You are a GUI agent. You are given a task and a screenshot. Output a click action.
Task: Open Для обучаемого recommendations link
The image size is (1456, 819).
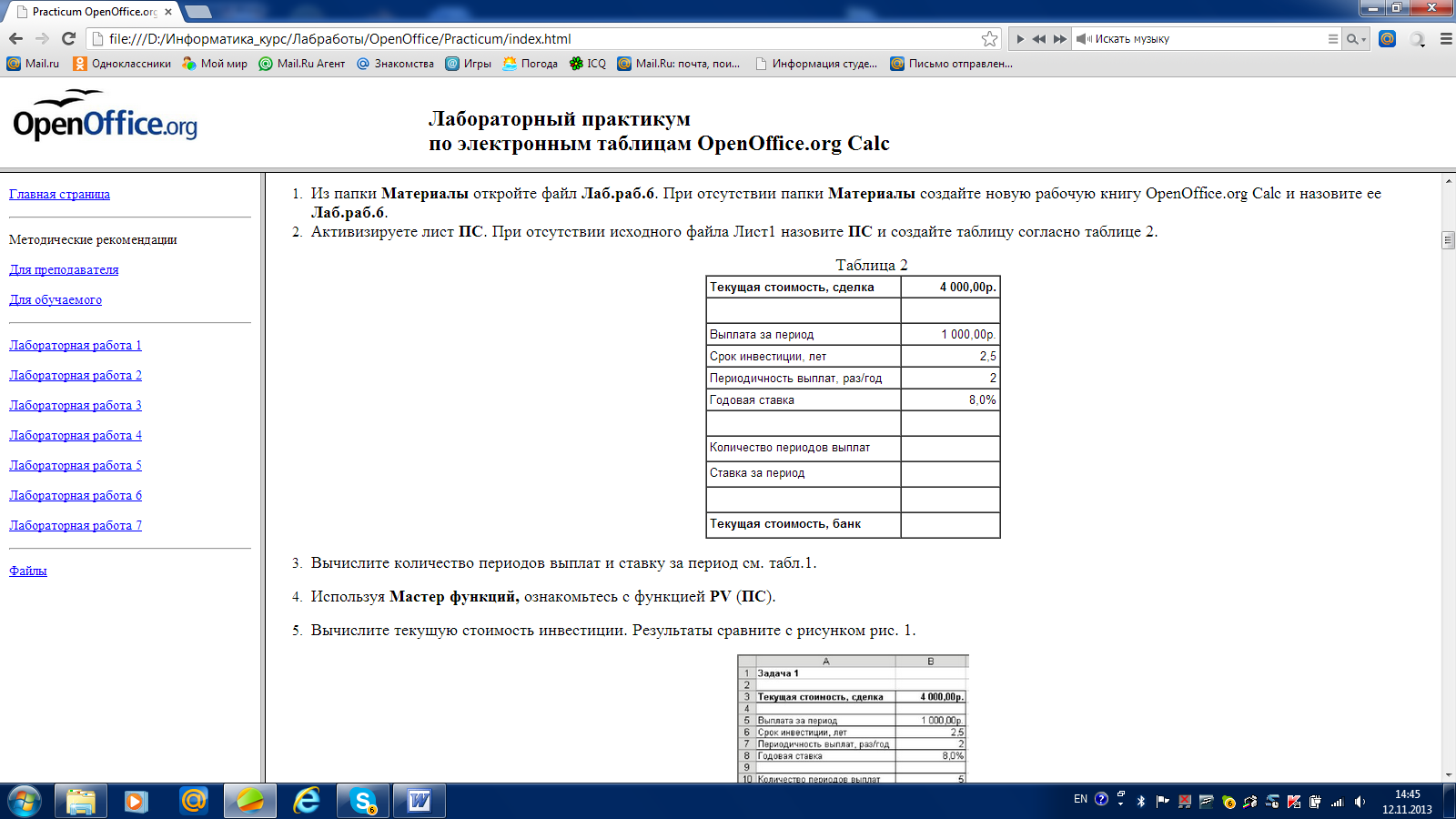coord(56,299)
